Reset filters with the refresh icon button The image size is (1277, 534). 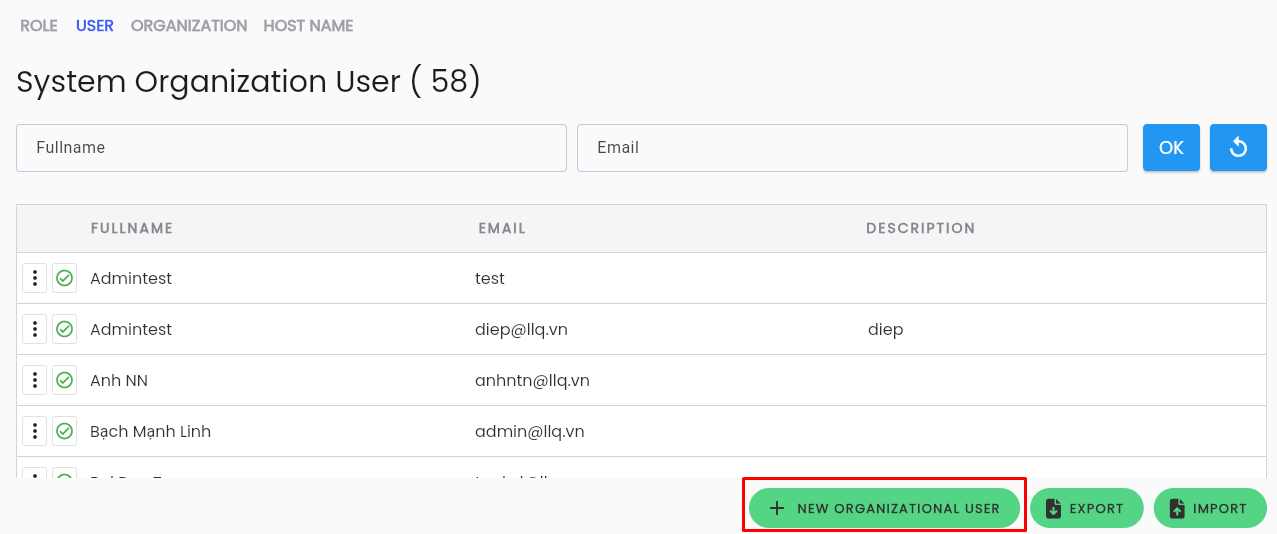click(1238, 148)
